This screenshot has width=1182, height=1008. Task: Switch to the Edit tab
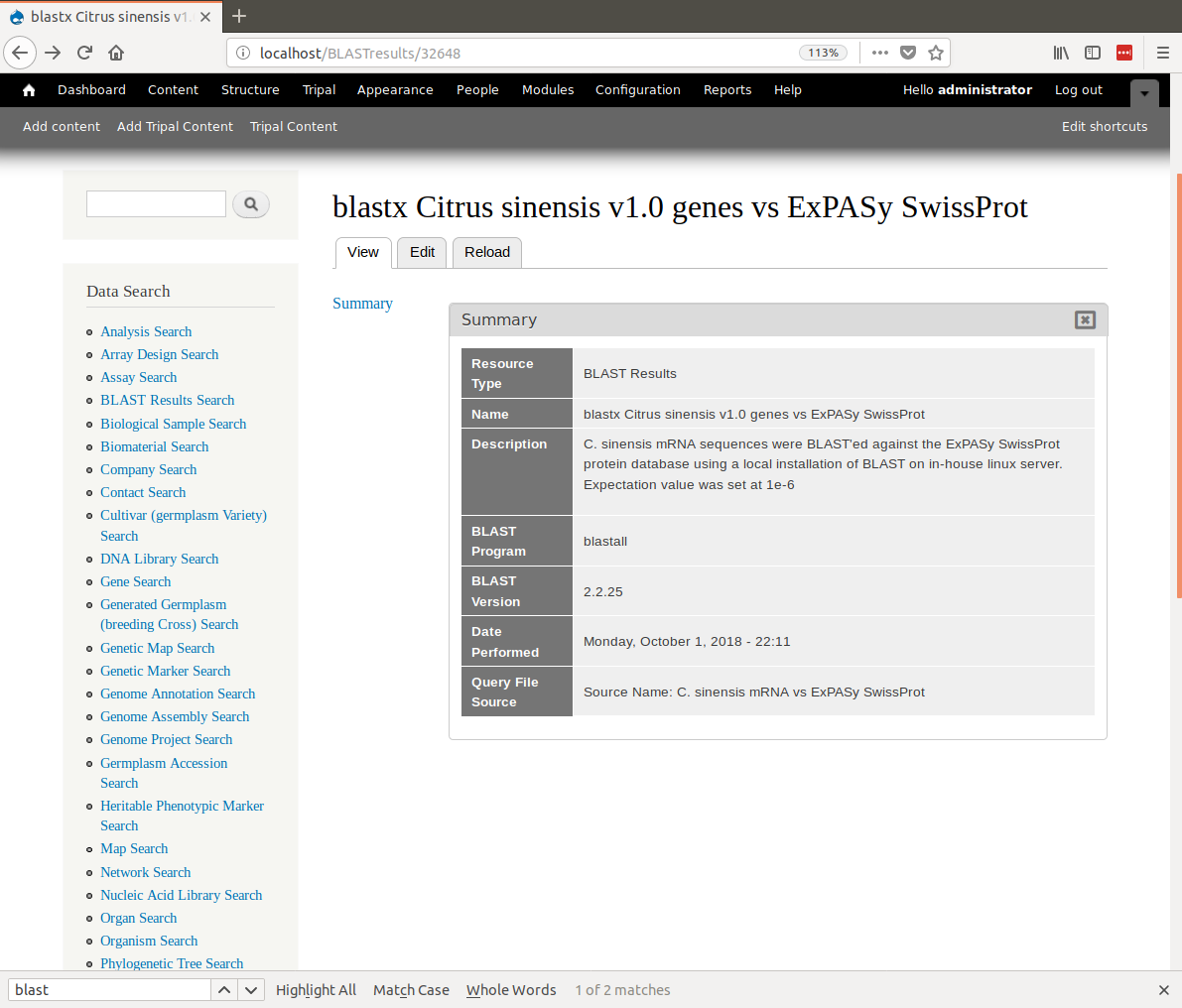(x=422, y=252)
